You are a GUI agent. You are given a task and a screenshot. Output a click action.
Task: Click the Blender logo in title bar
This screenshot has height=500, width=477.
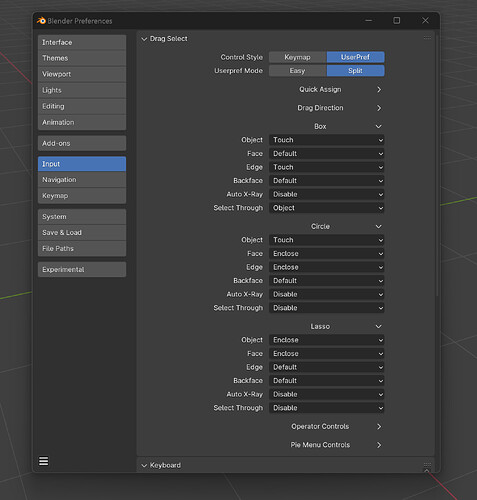(x=41, y=21)
